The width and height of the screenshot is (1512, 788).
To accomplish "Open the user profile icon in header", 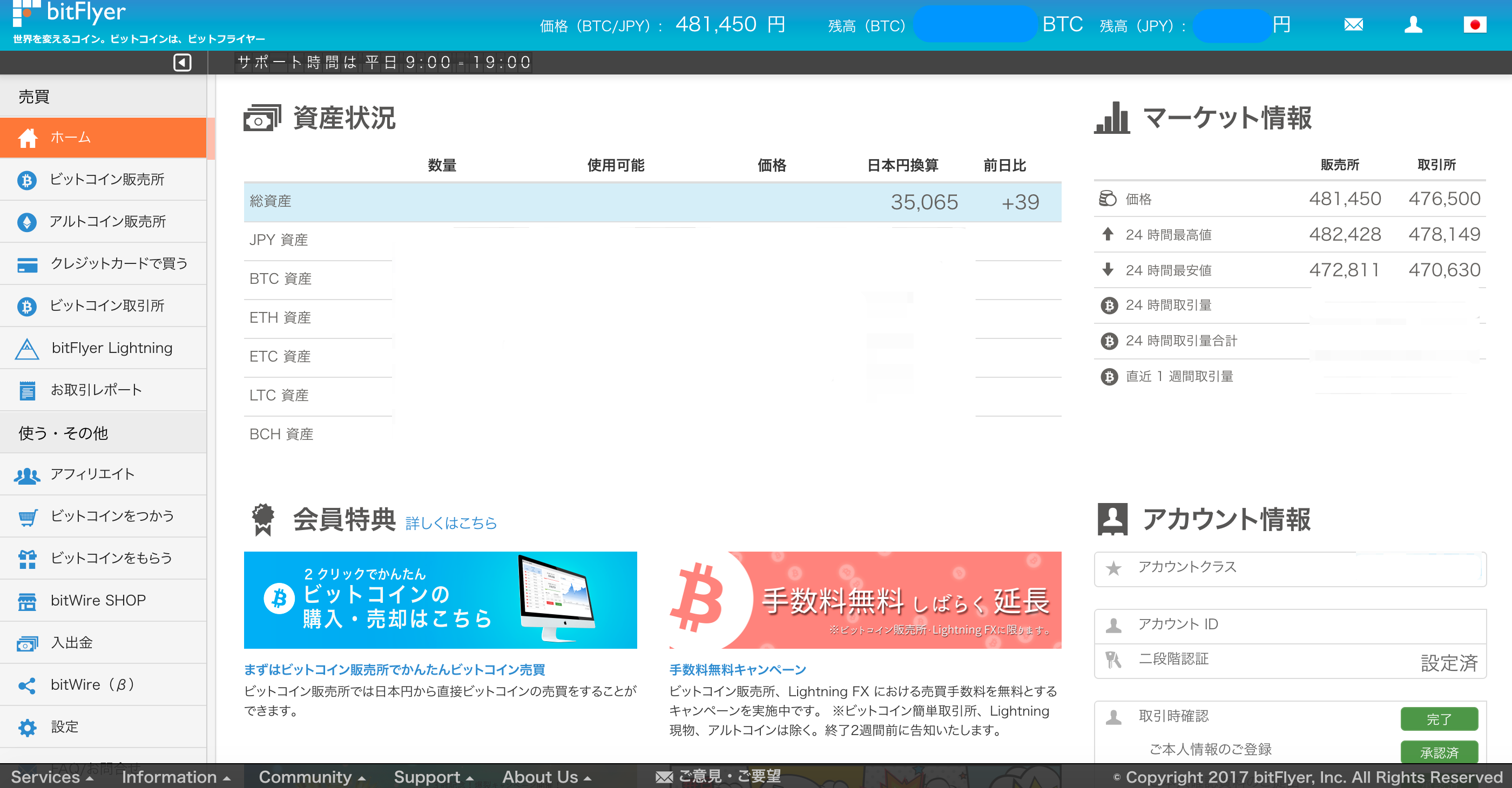I will 1413,25.
